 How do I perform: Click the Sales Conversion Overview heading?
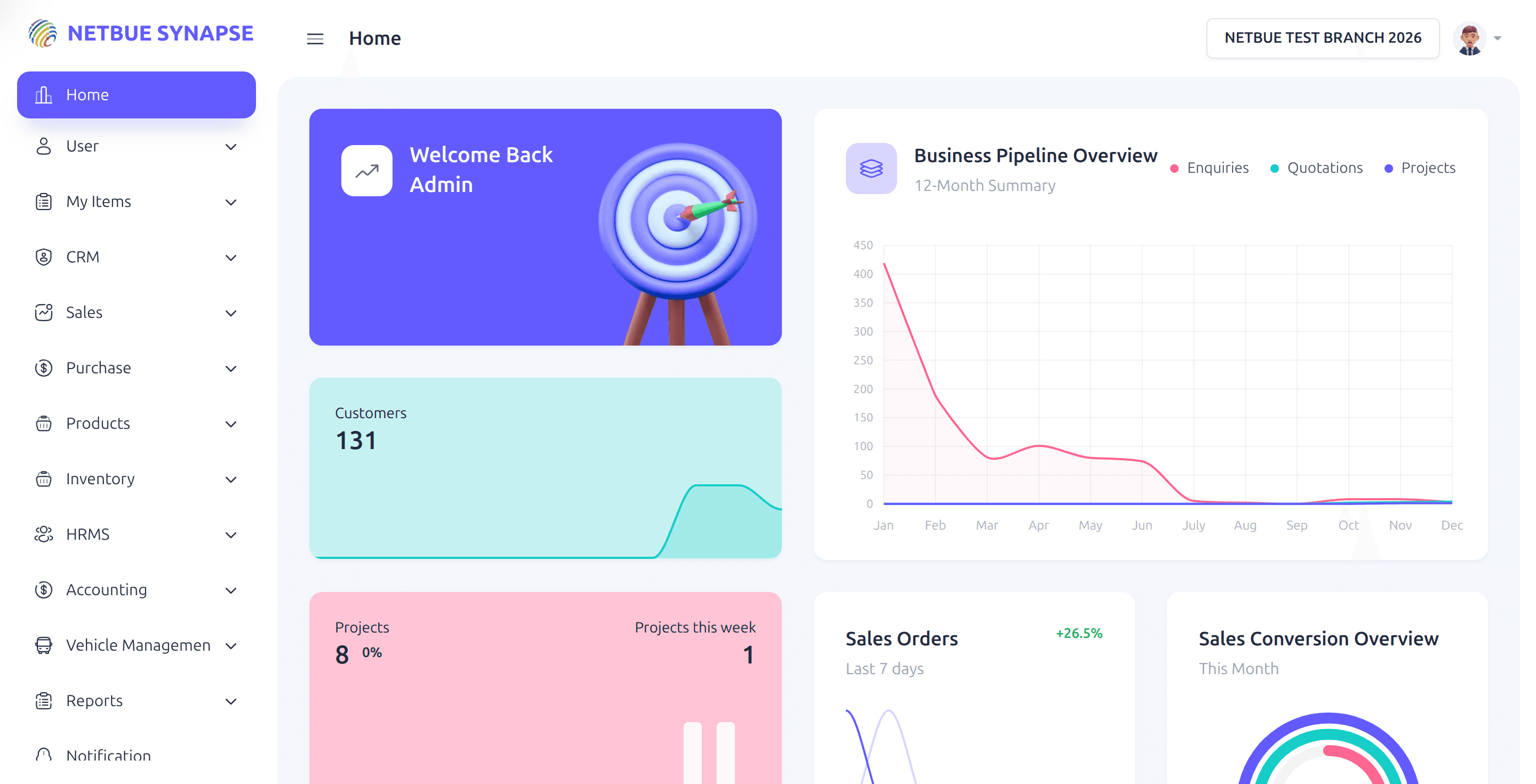tap(1318, 639)
